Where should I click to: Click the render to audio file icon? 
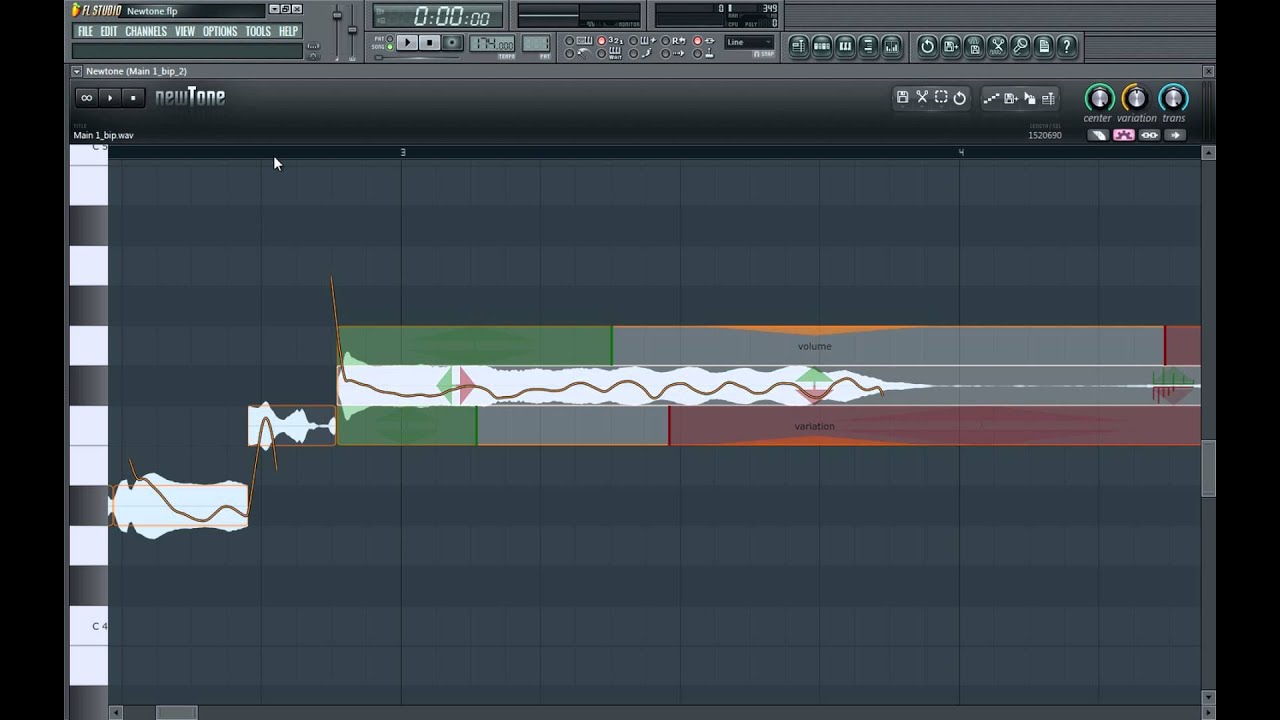coord(974,45)
